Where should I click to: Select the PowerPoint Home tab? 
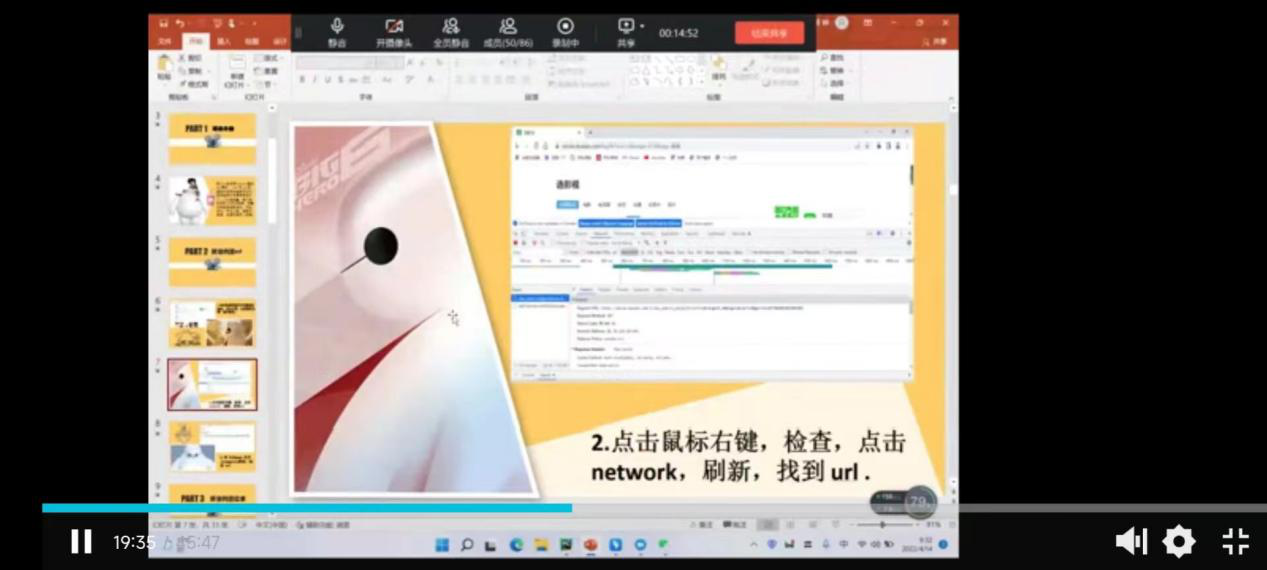click(x=195, y=42)
